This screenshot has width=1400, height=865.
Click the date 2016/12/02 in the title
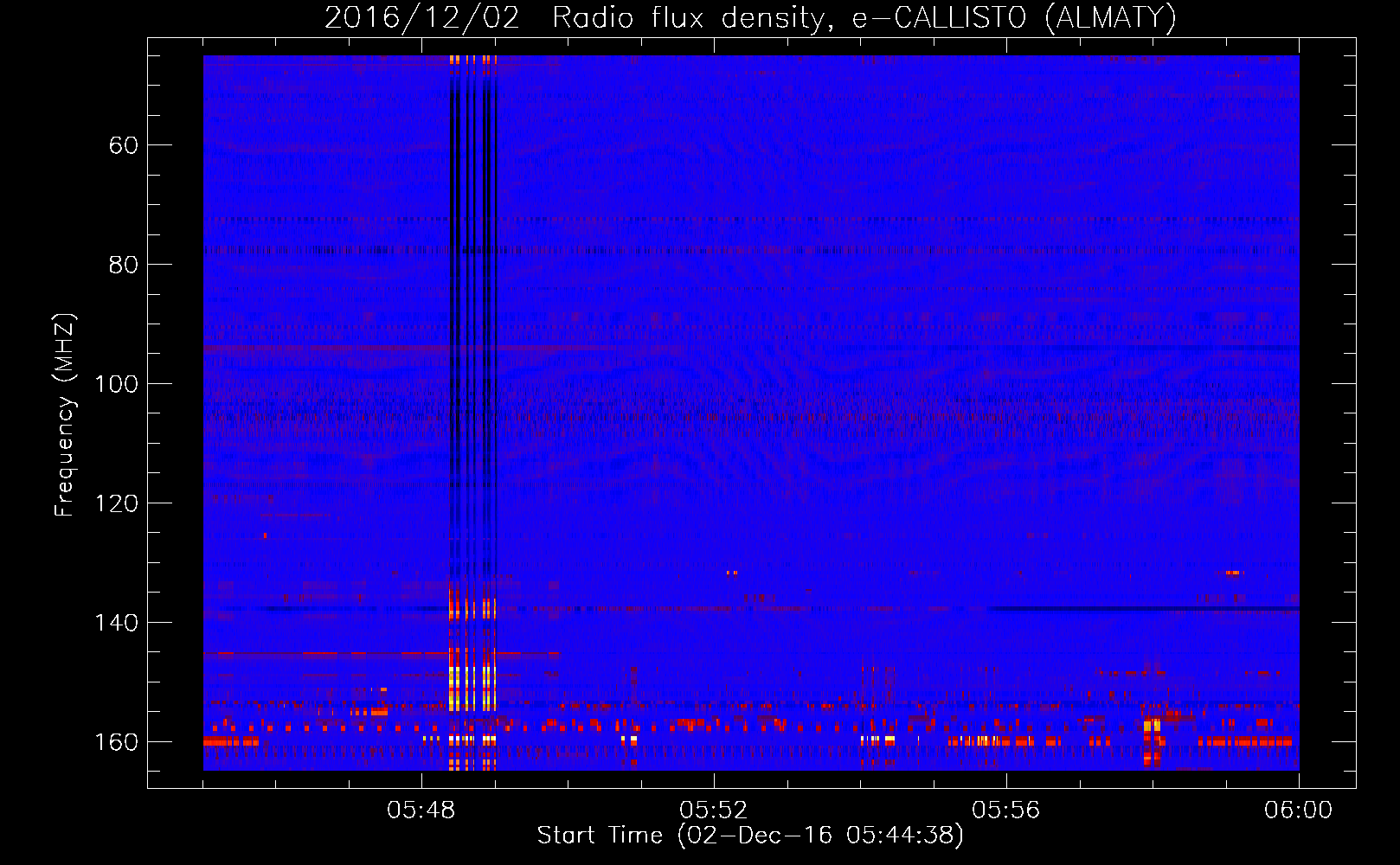(x=422, y=17)
